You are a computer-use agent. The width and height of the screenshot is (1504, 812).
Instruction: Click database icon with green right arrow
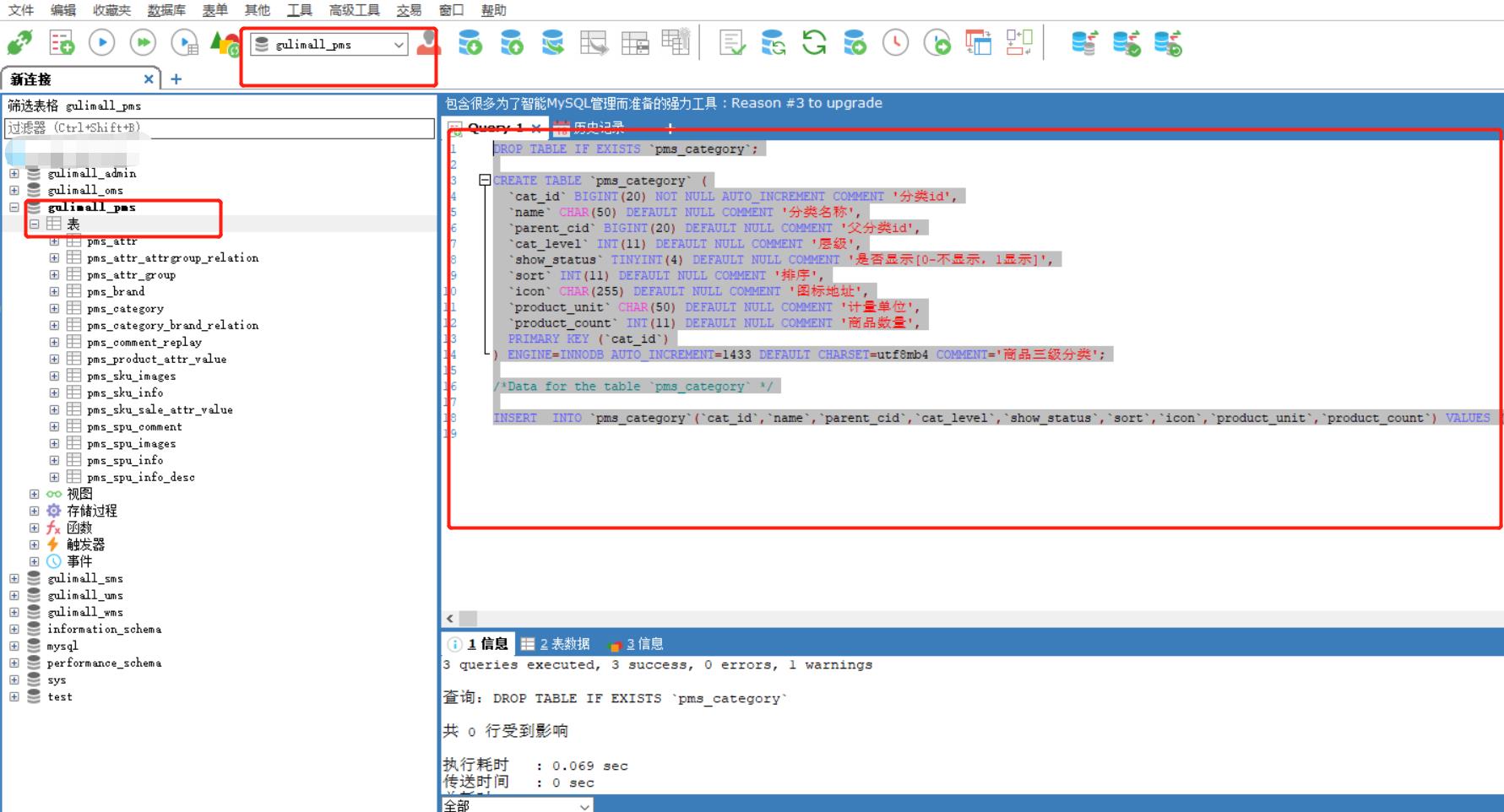coord(855,42)
